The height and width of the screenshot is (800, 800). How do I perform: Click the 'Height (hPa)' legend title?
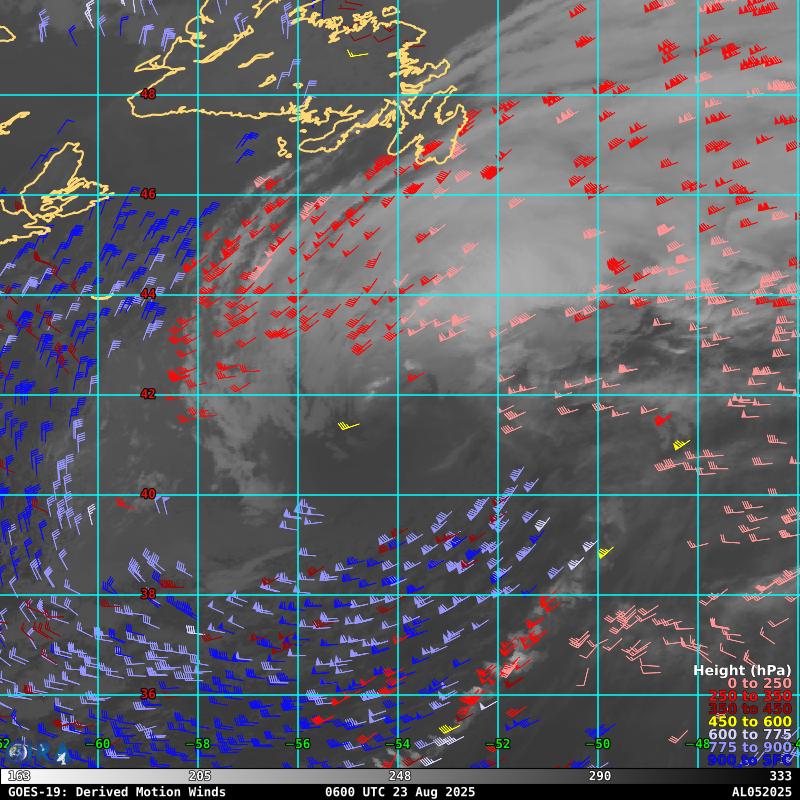click(x=742, y=670)
